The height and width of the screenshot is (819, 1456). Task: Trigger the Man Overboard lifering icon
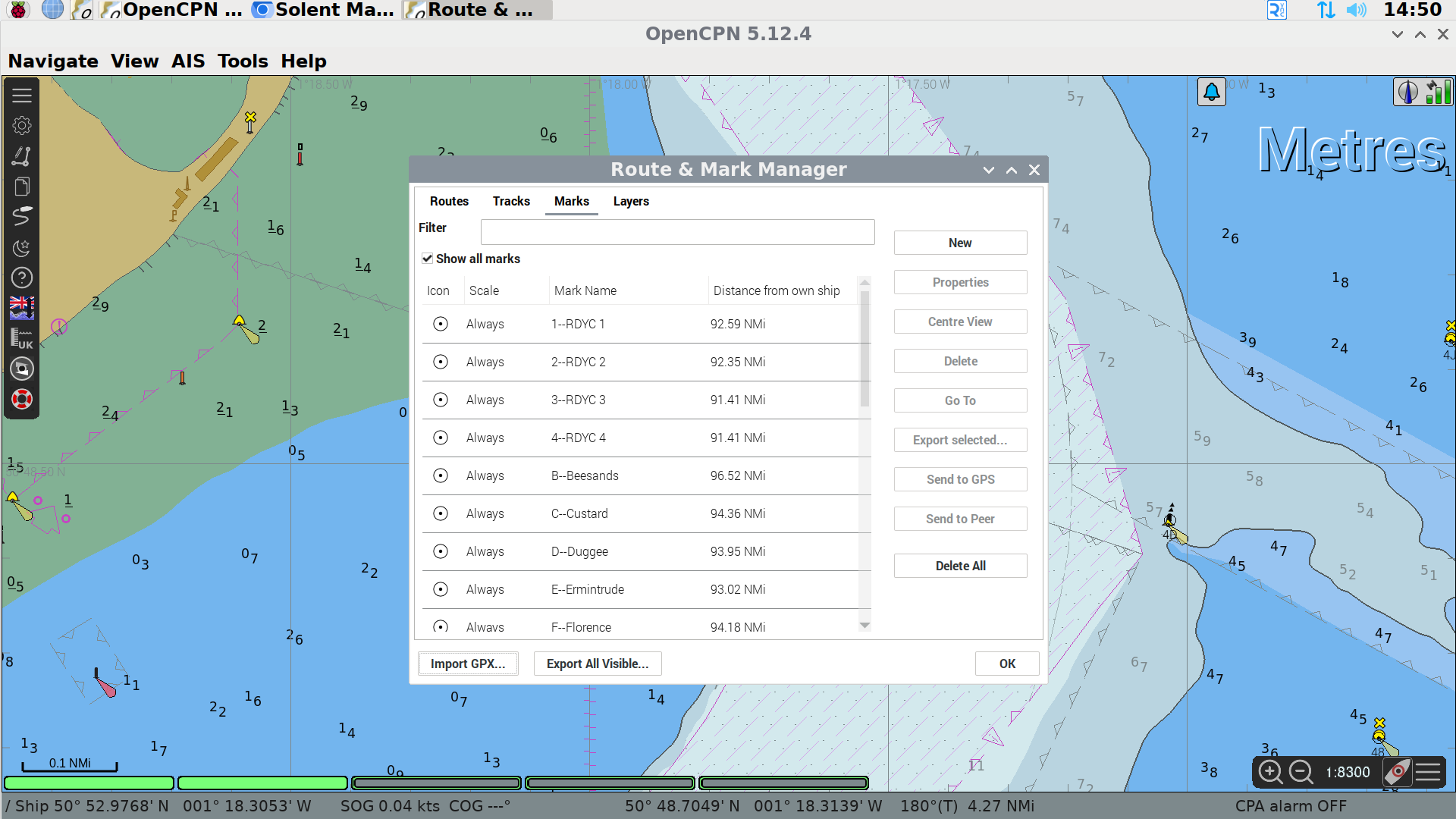click(x=21, y=398)
